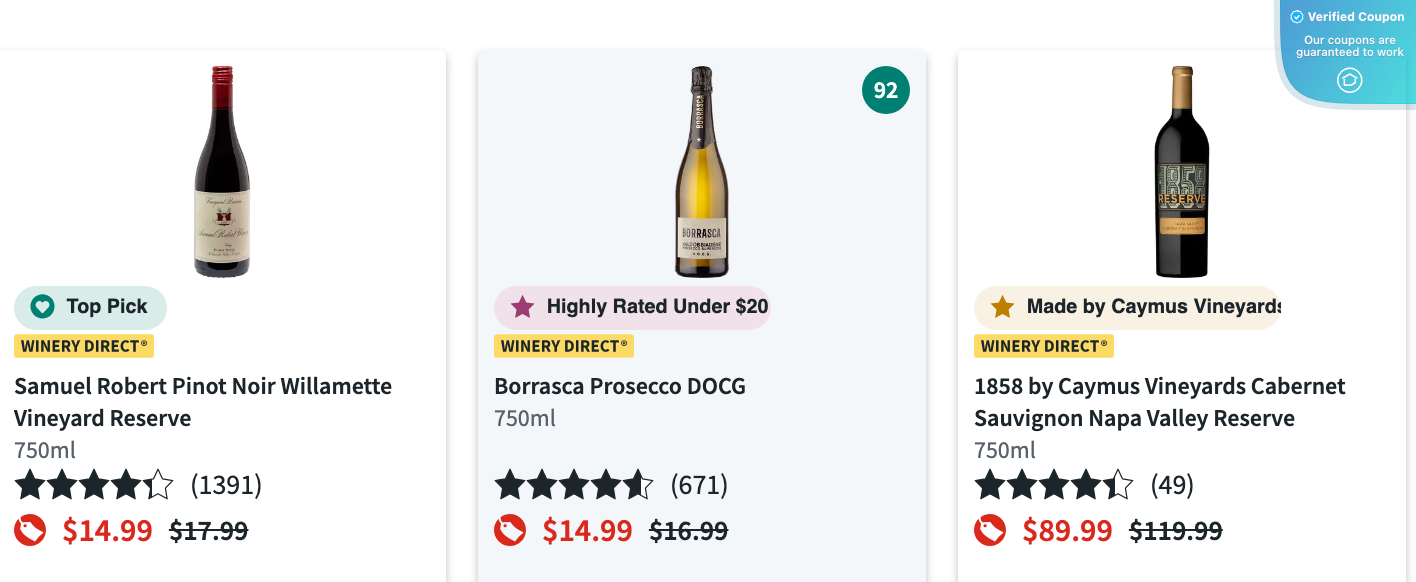The width and height of the screenshot is (1416, 582).
Task: Click the Highly Rated Under $20 badge
Action: (x=633, y=307)
